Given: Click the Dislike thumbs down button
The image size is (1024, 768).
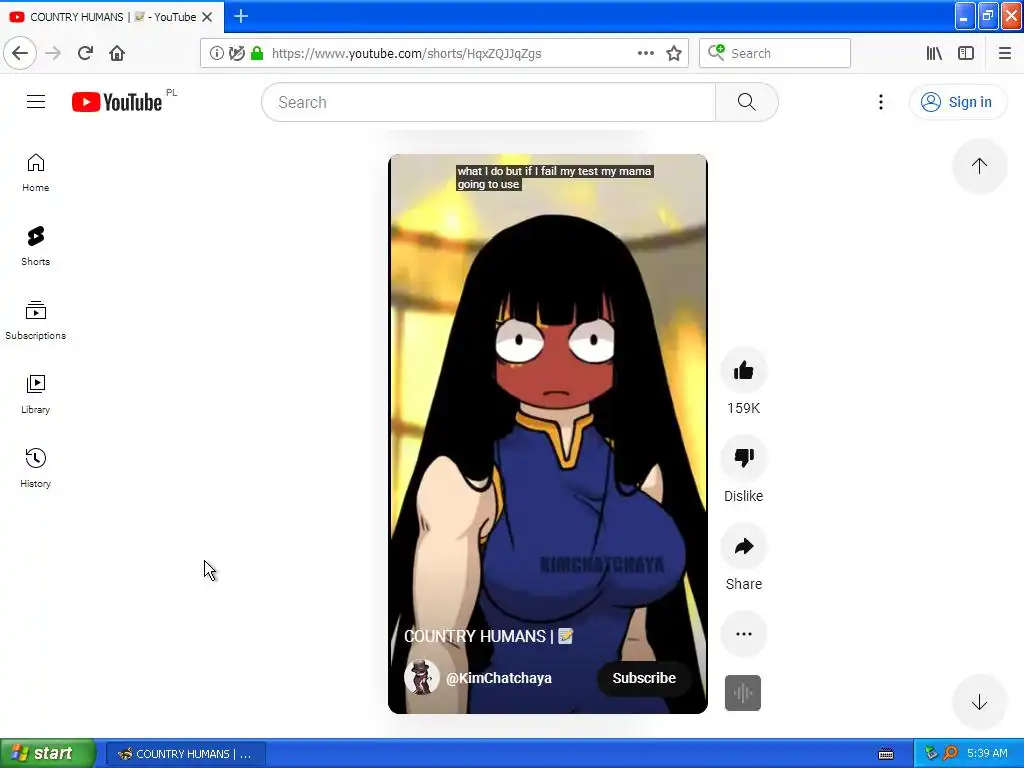Looking at the screenshot, I should (x=743, y=458).
